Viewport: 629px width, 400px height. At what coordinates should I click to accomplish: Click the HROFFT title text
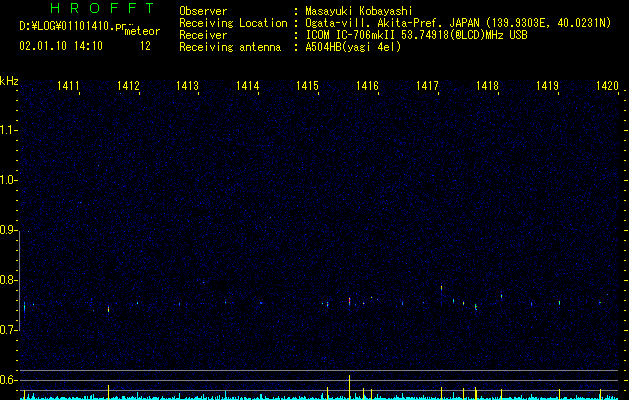tap(102, 8)
